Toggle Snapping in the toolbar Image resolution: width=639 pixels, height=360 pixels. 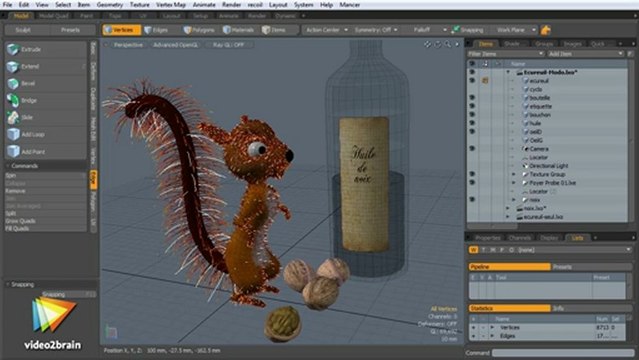click(x=468, y=30)
